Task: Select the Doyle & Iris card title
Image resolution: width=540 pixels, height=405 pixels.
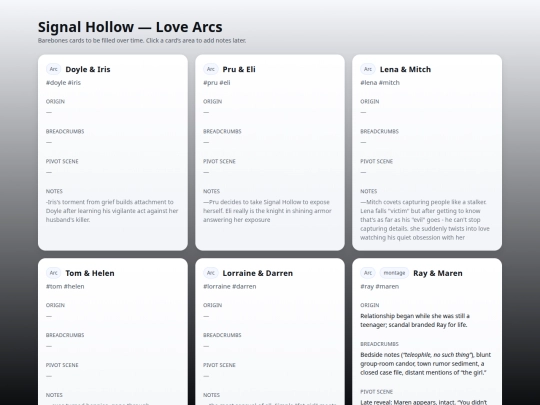Action: 88,69
